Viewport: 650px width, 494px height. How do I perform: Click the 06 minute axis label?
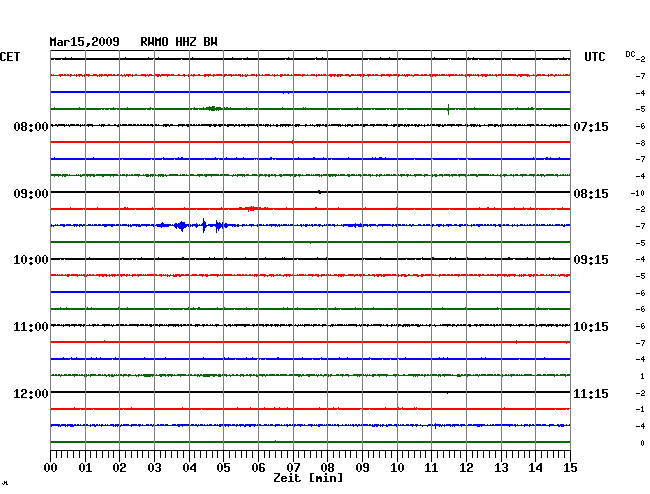coord(258,468)
